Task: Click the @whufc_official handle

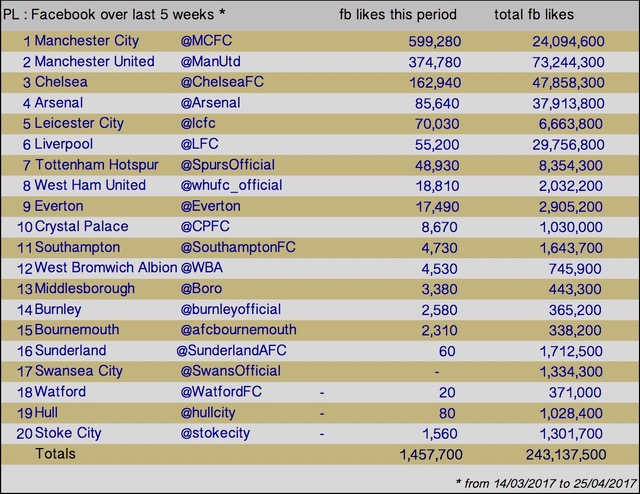Action: (231, 185)
